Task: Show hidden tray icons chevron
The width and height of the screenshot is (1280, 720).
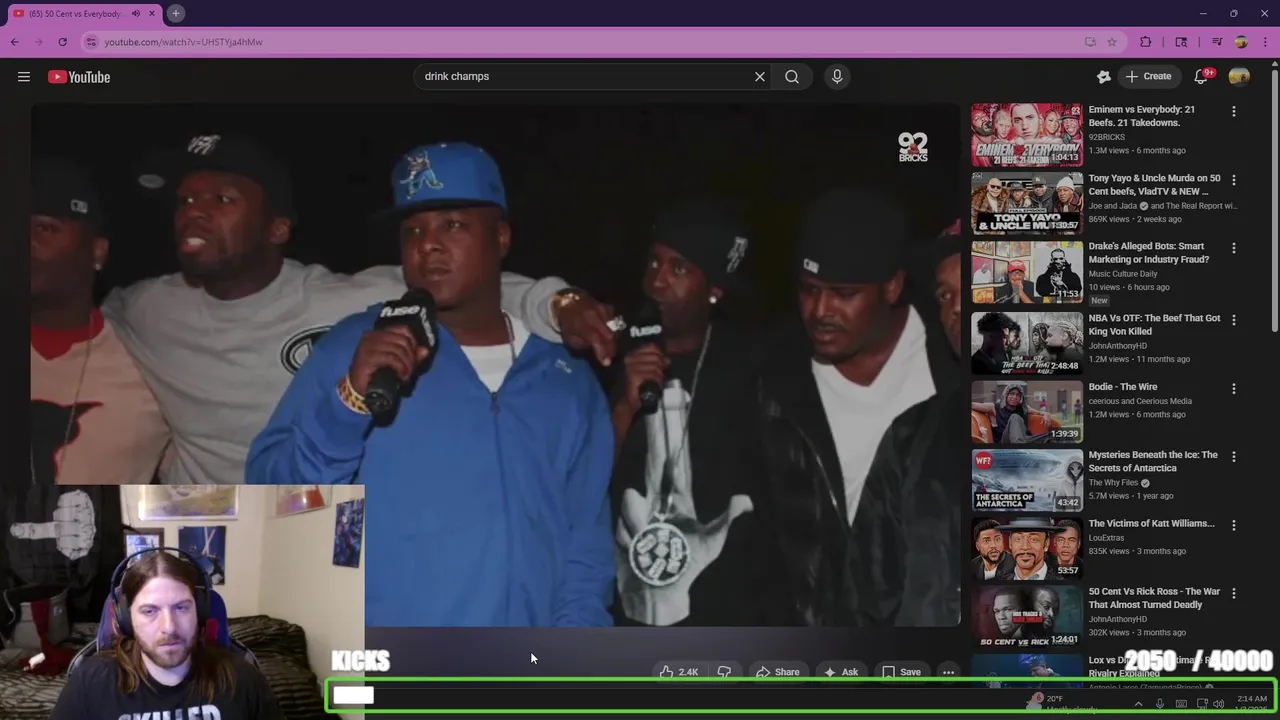Action: point(1138,704)
